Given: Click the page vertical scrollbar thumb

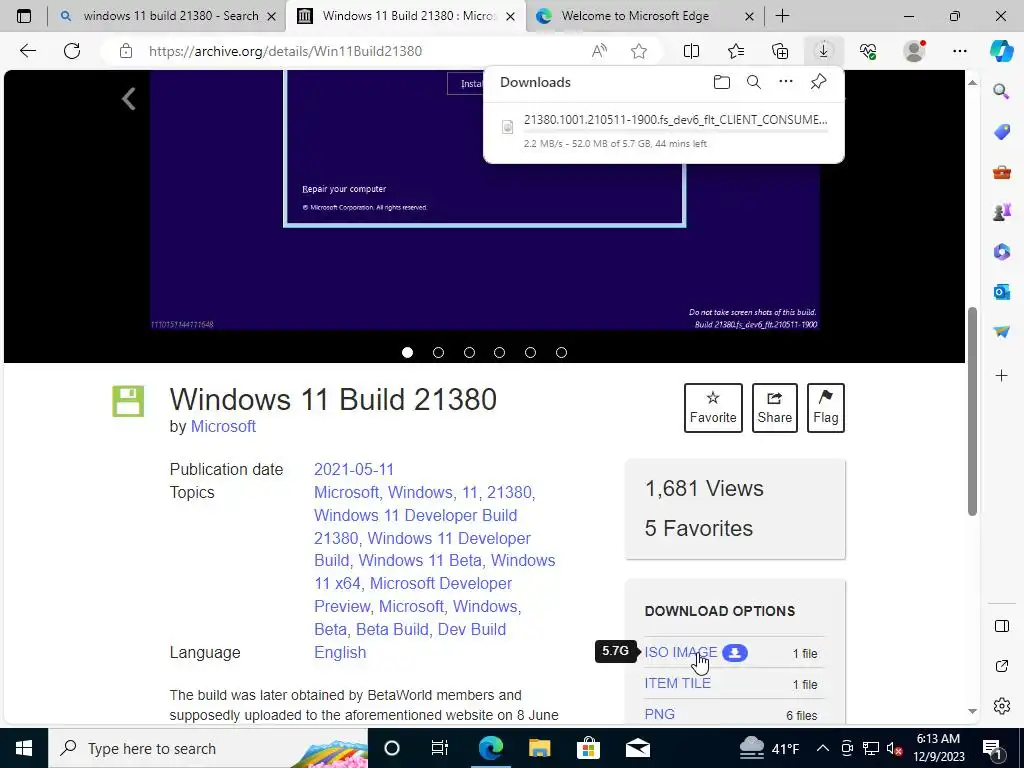Looking at the screenshot, I should pyautogui.click(x=972, y=411).
